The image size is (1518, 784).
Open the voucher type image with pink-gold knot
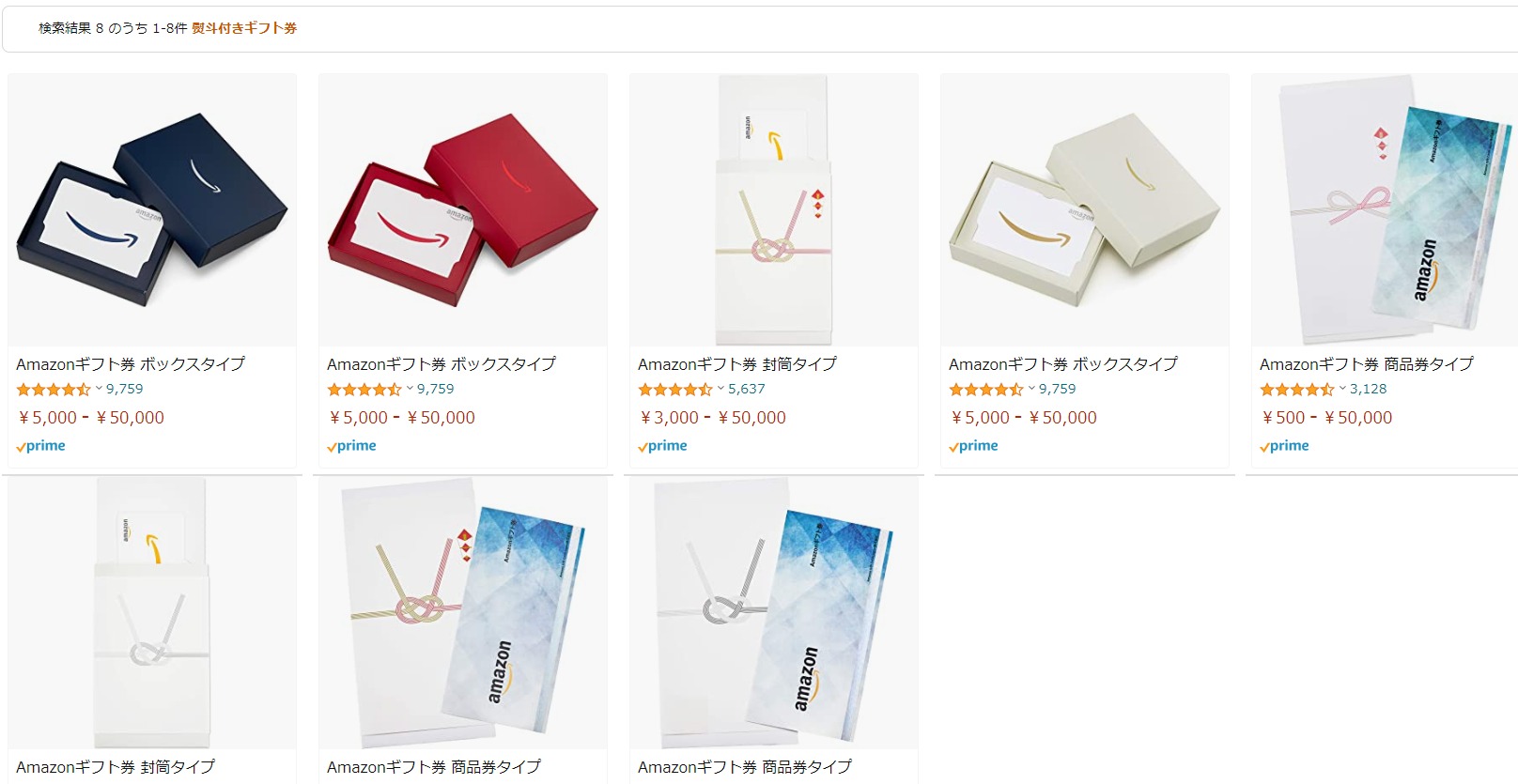click(463, 613)
